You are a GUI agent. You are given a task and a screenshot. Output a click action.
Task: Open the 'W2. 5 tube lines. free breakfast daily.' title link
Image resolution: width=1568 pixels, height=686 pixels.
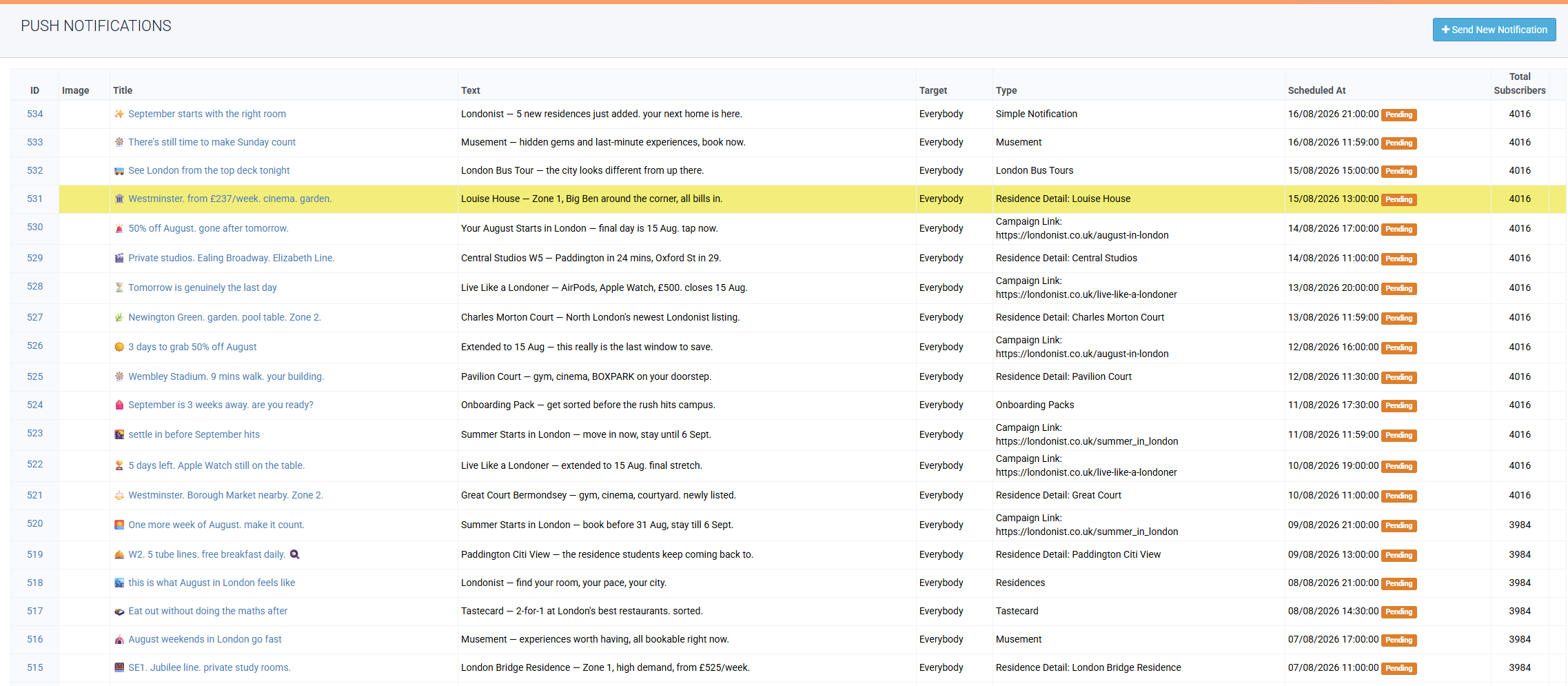(207, 555)
